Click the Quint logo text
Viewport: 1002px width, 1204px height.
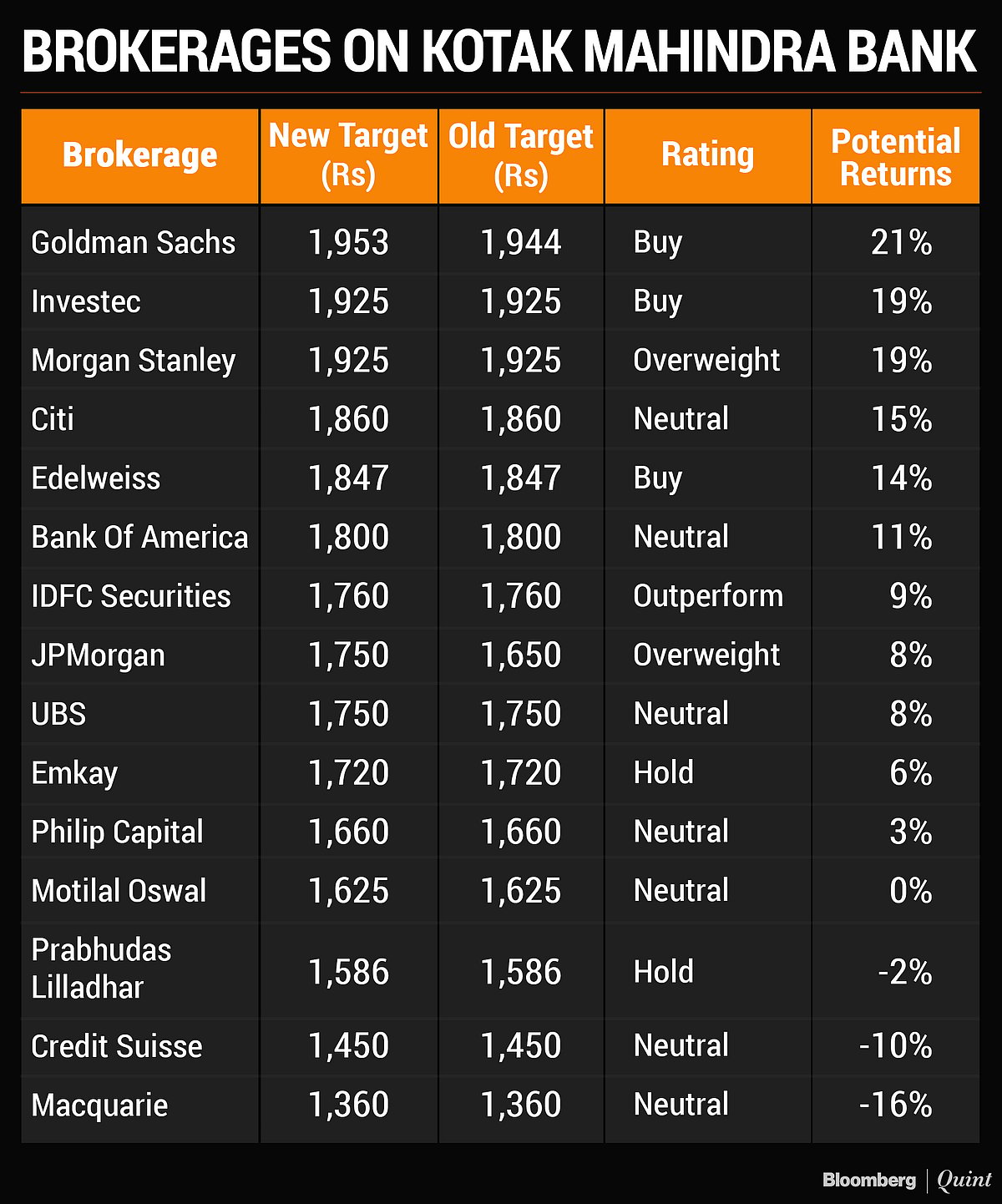pos(964,1180)
